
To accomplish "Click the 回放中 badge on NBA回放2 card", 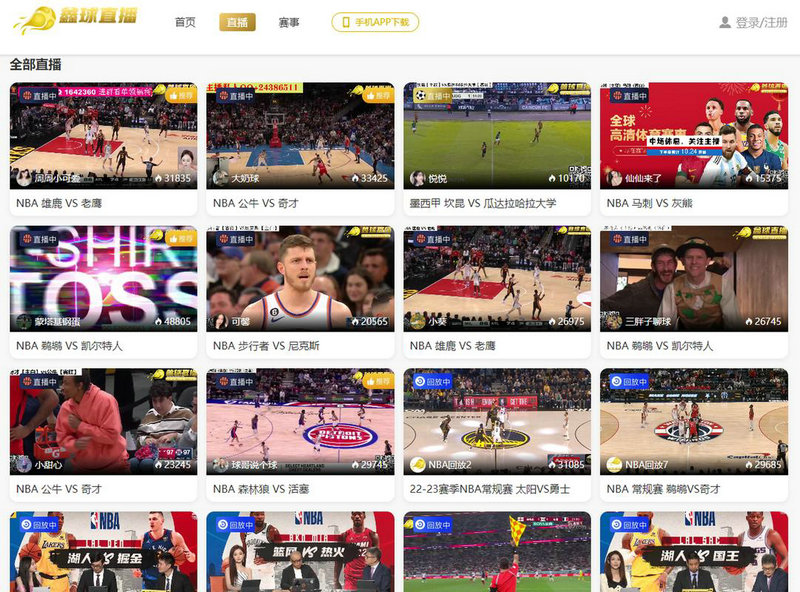I will (433, 382).
